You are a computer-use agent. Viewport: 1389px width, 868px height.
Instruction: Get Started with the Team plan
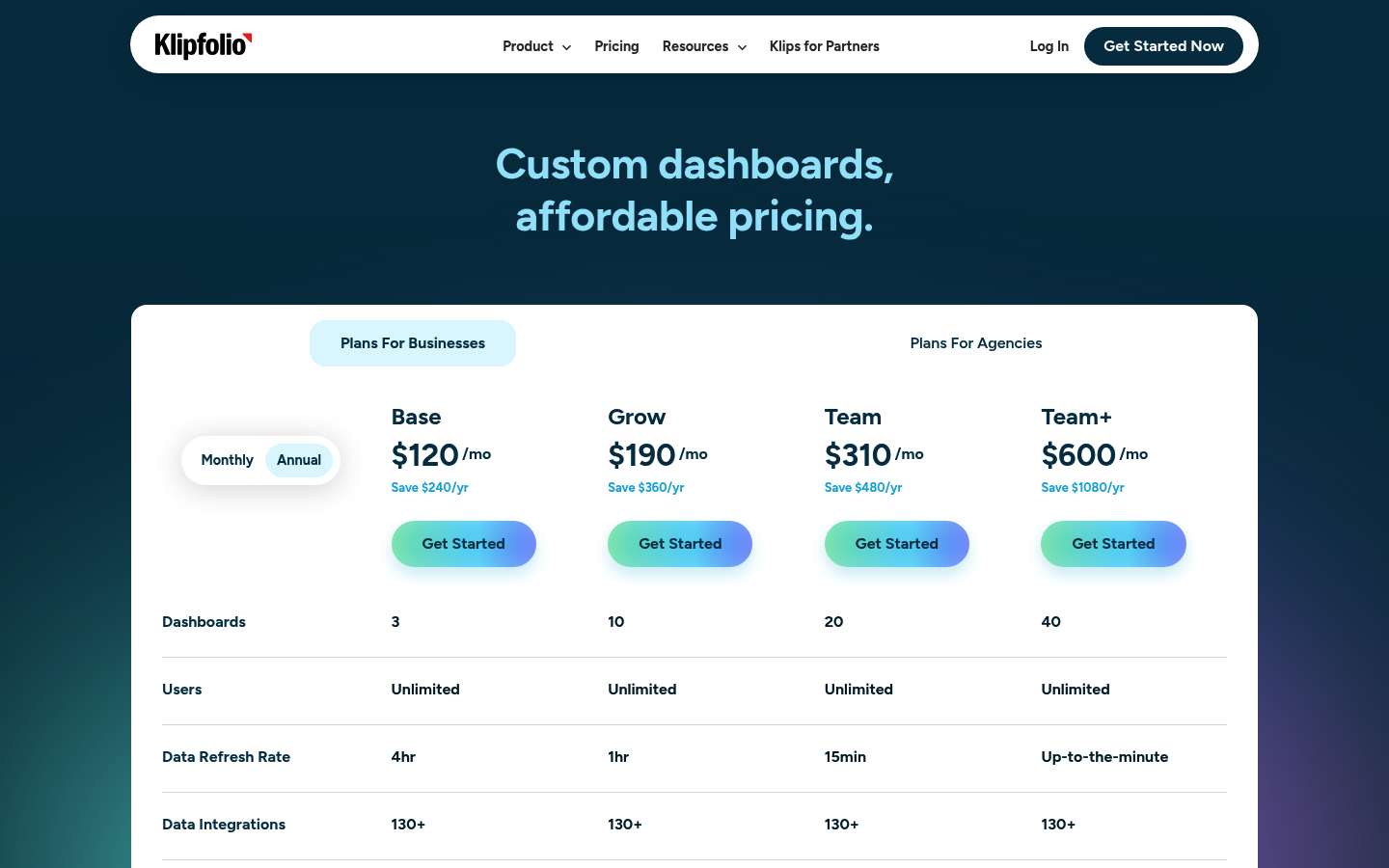[897, 544]
